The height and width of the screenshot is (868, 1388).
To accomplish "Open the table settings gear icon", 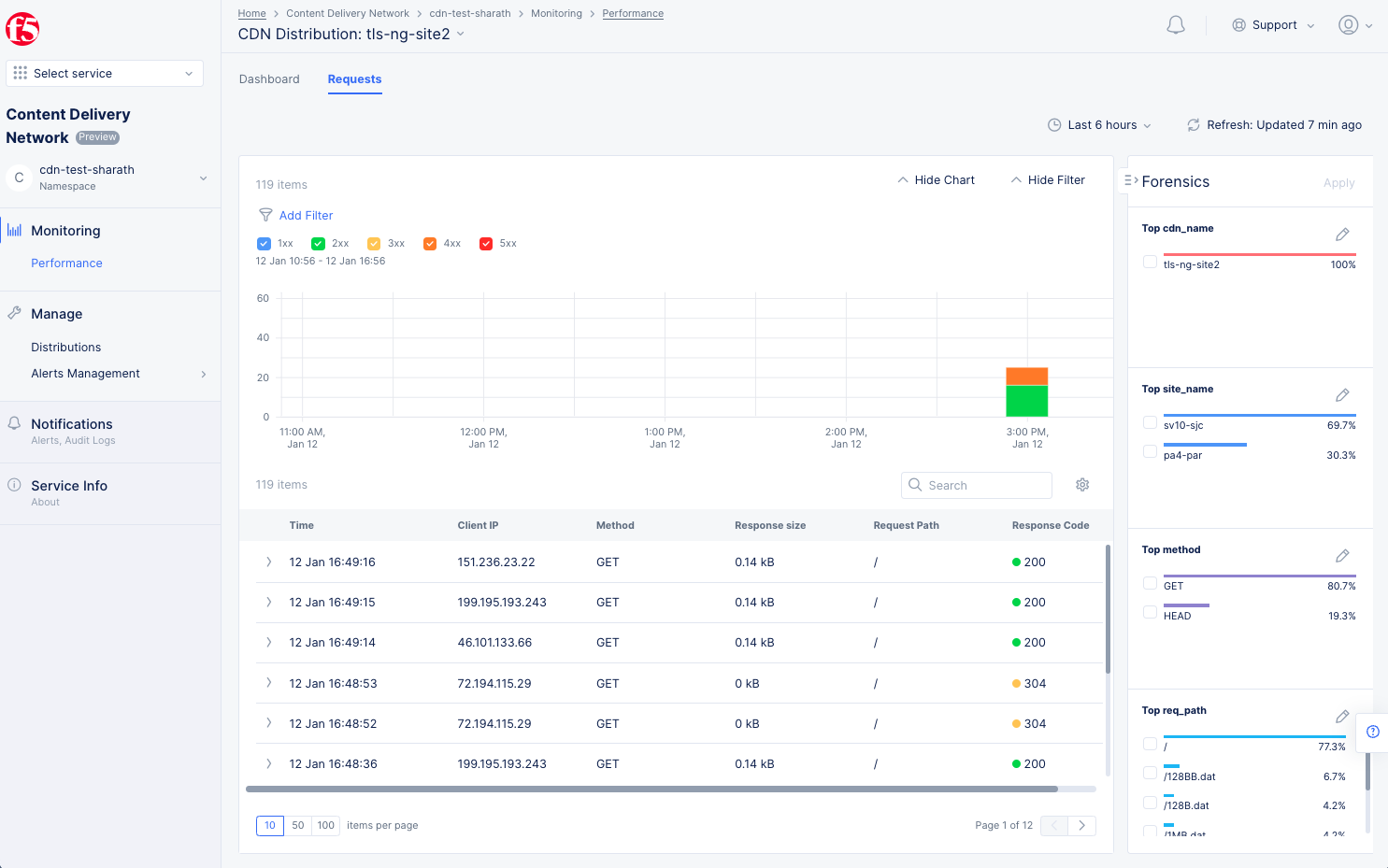I will 1082,485.
